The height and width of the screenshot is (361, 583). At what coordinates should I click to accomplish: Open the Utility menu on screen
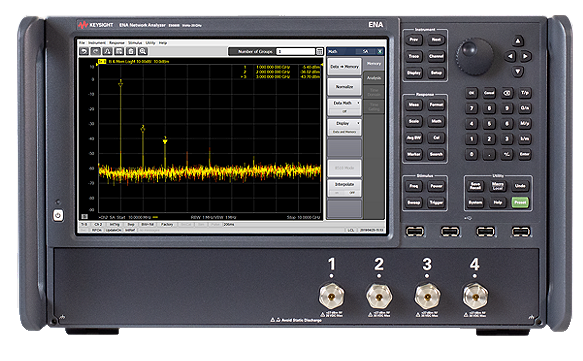(150, 43)
